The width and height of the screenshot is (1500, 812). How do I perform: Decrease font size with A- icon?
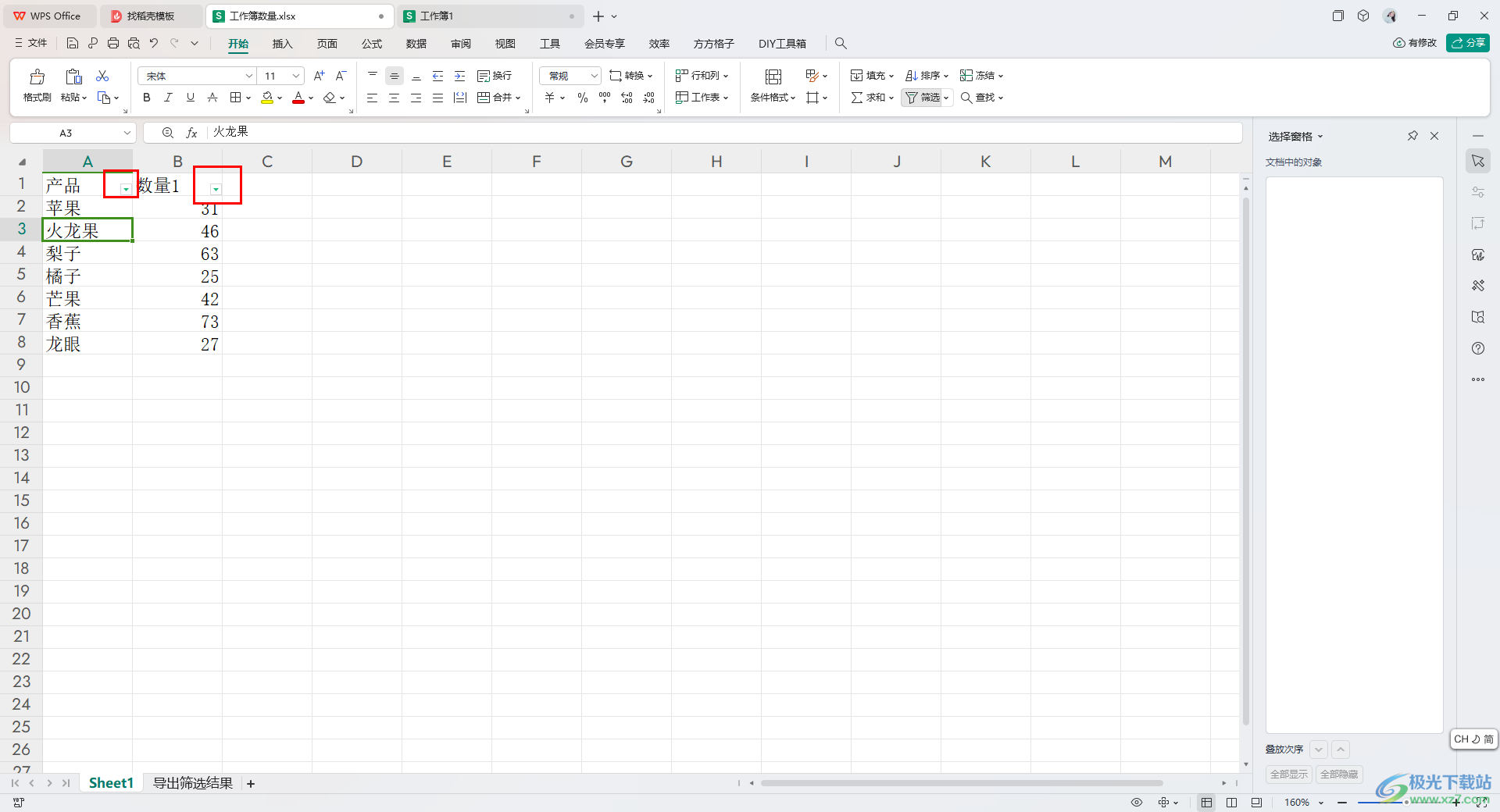[341, 76]
